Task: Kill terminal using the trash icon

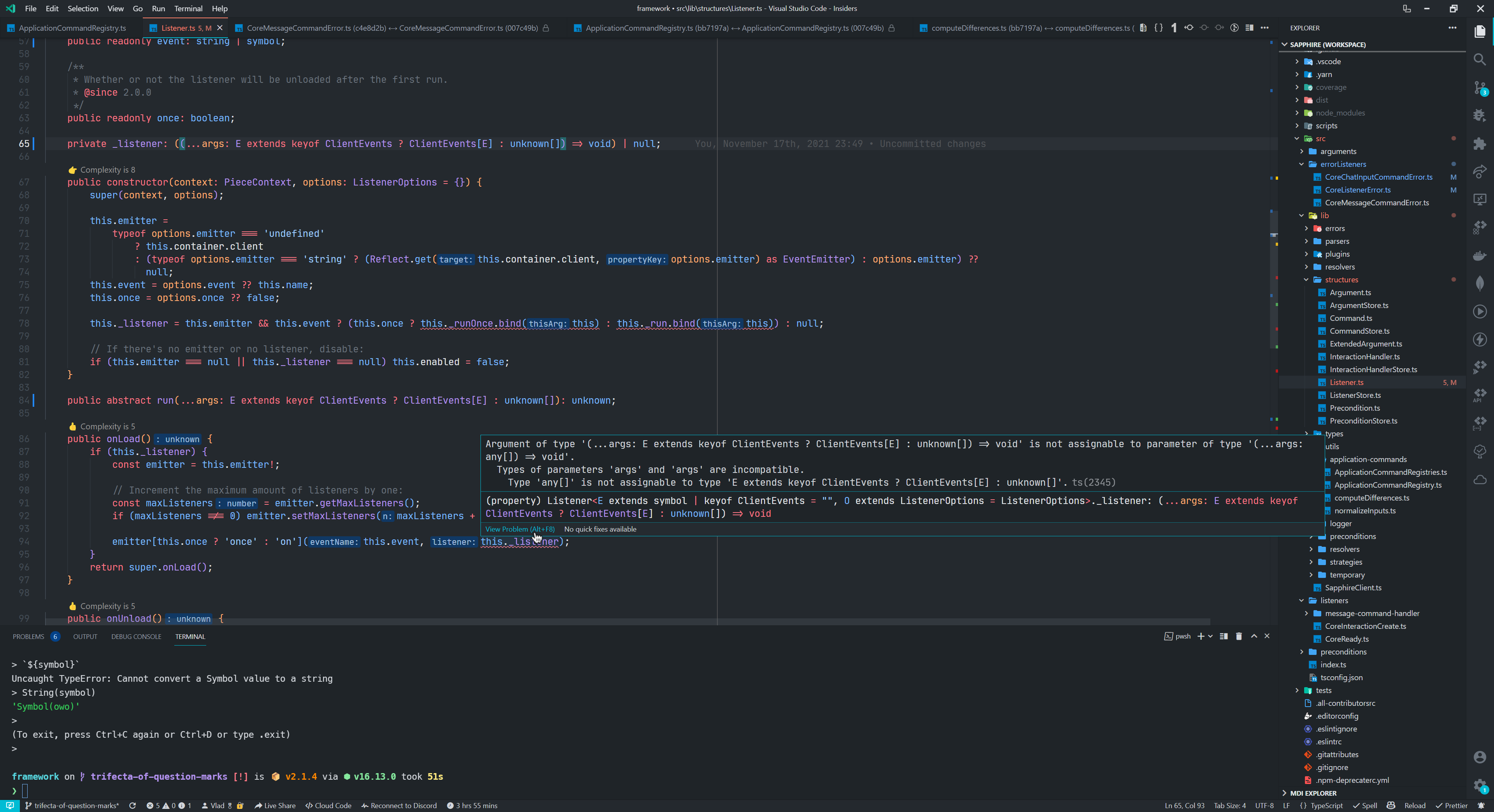Action: [x=1239, y=636]
